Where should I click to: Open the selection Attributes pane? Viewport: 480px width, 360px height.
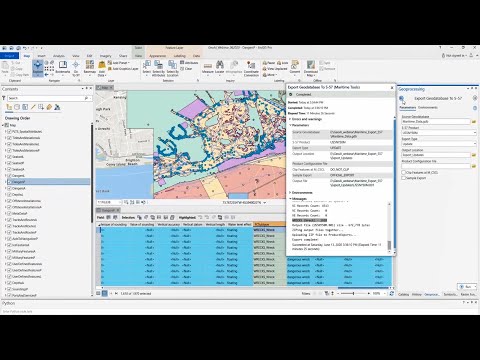click(189, 63)
